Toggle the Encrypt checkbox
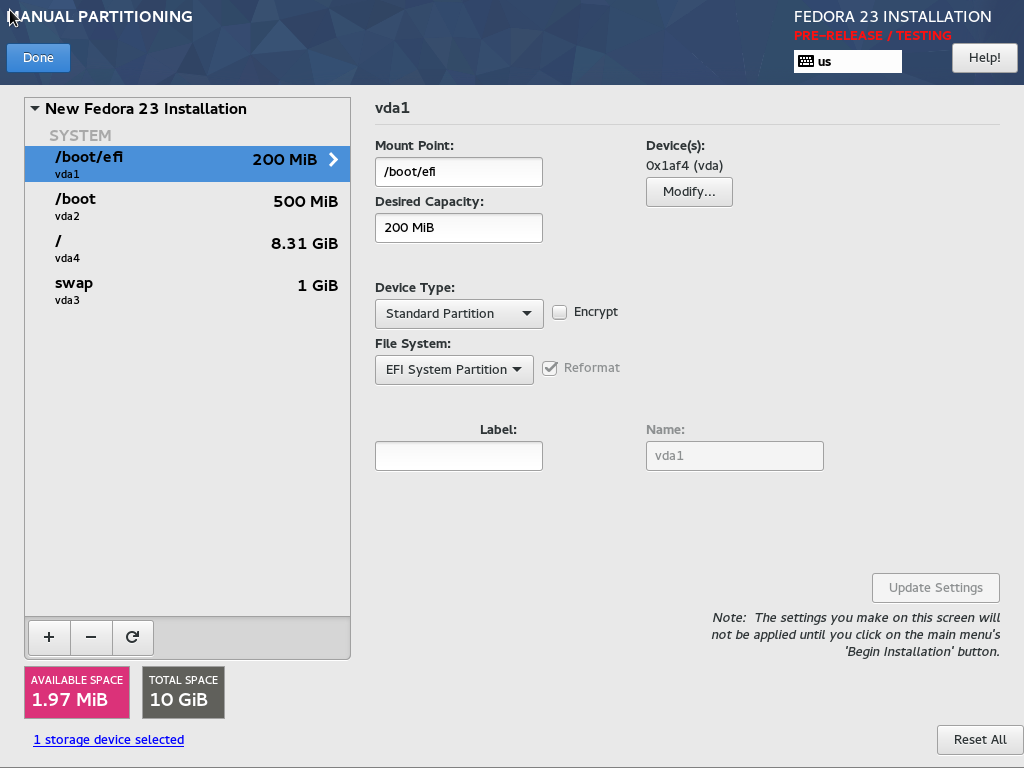Screen dimensions: 1024x768 pyautogui.click(x=560, y=312)
